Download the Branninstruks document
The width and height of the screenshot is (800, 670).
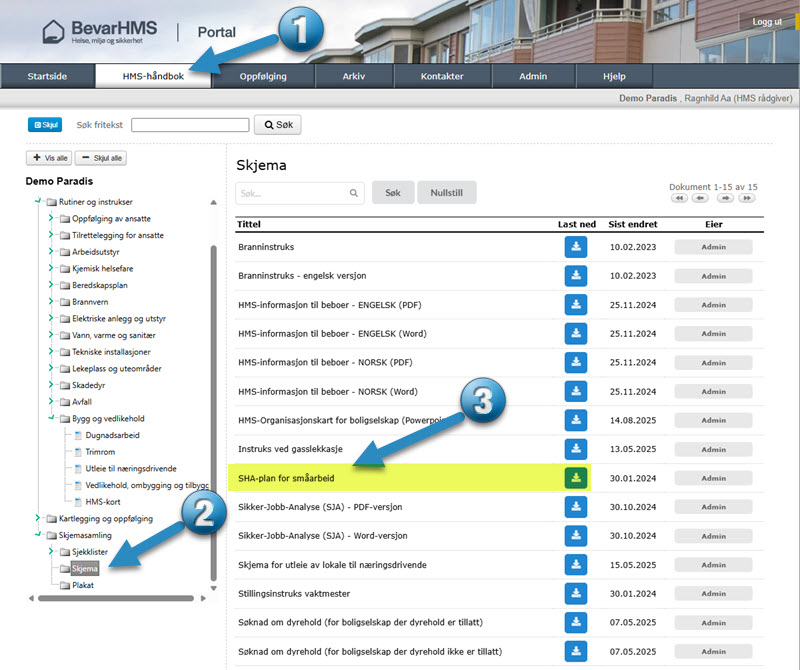(x=576, y=246)
